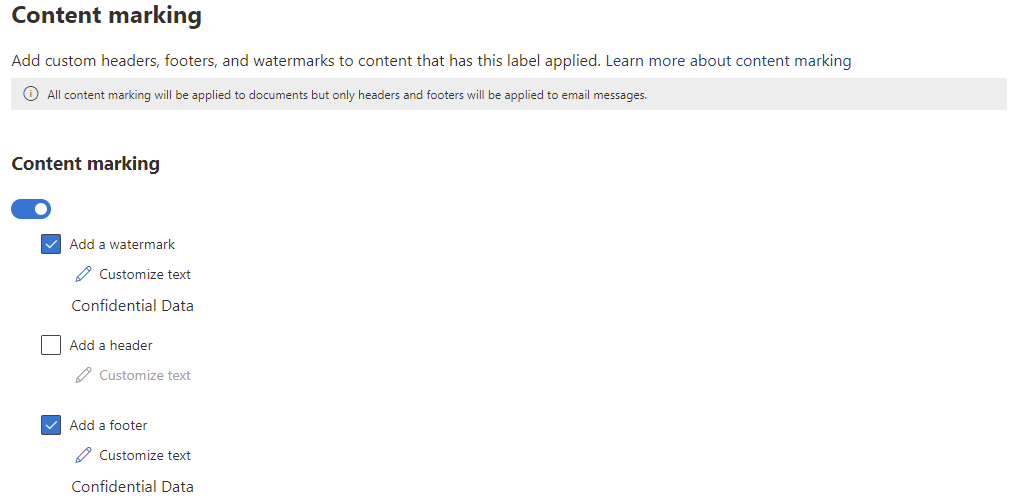Uncheck the Add a footer checkbox
Viewport: 1018px width, 502px height.
(x=51, y=425)
